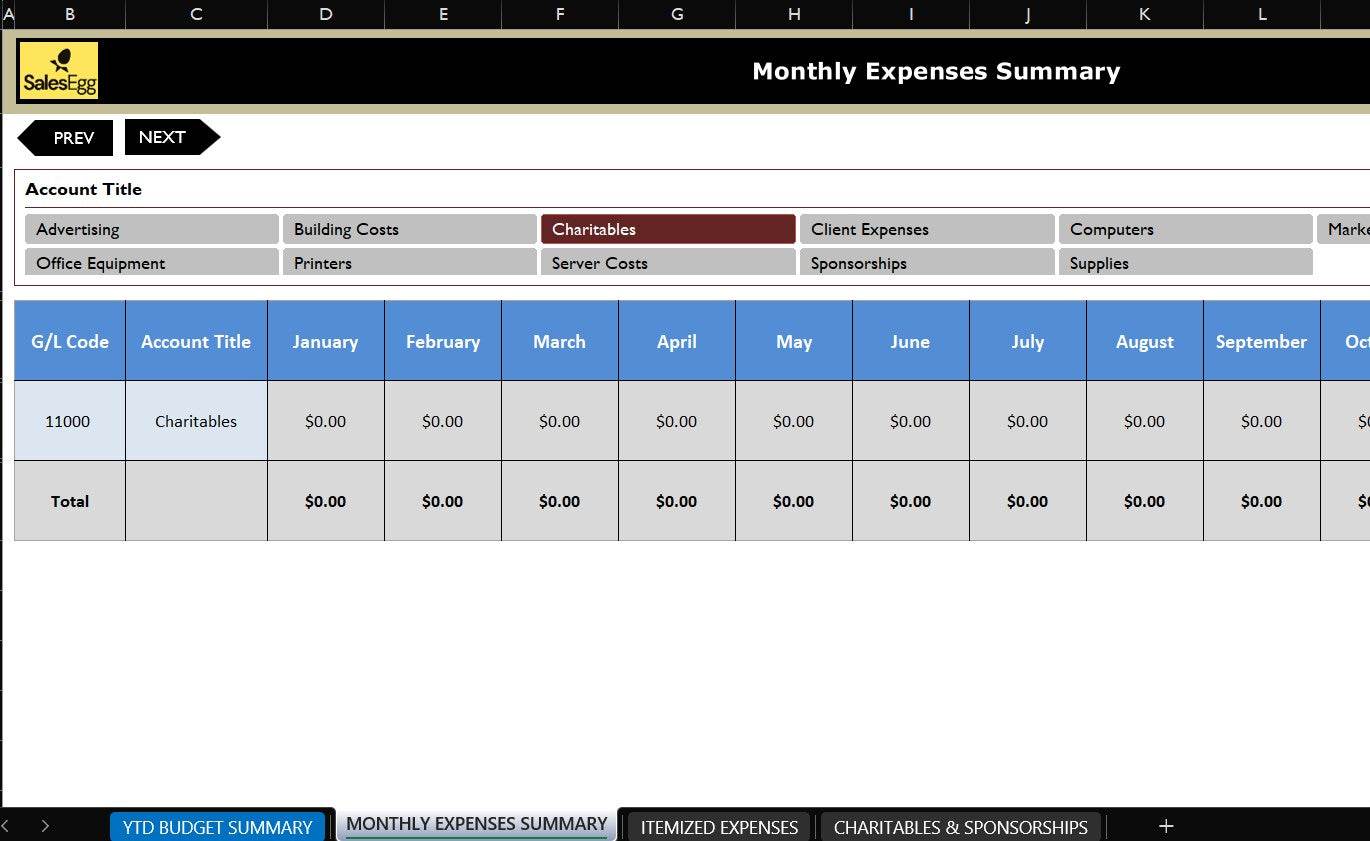This screenshot has width=1370, height=841.
Task: Filter by Client Expenses
Action: [x=926, y=229]
